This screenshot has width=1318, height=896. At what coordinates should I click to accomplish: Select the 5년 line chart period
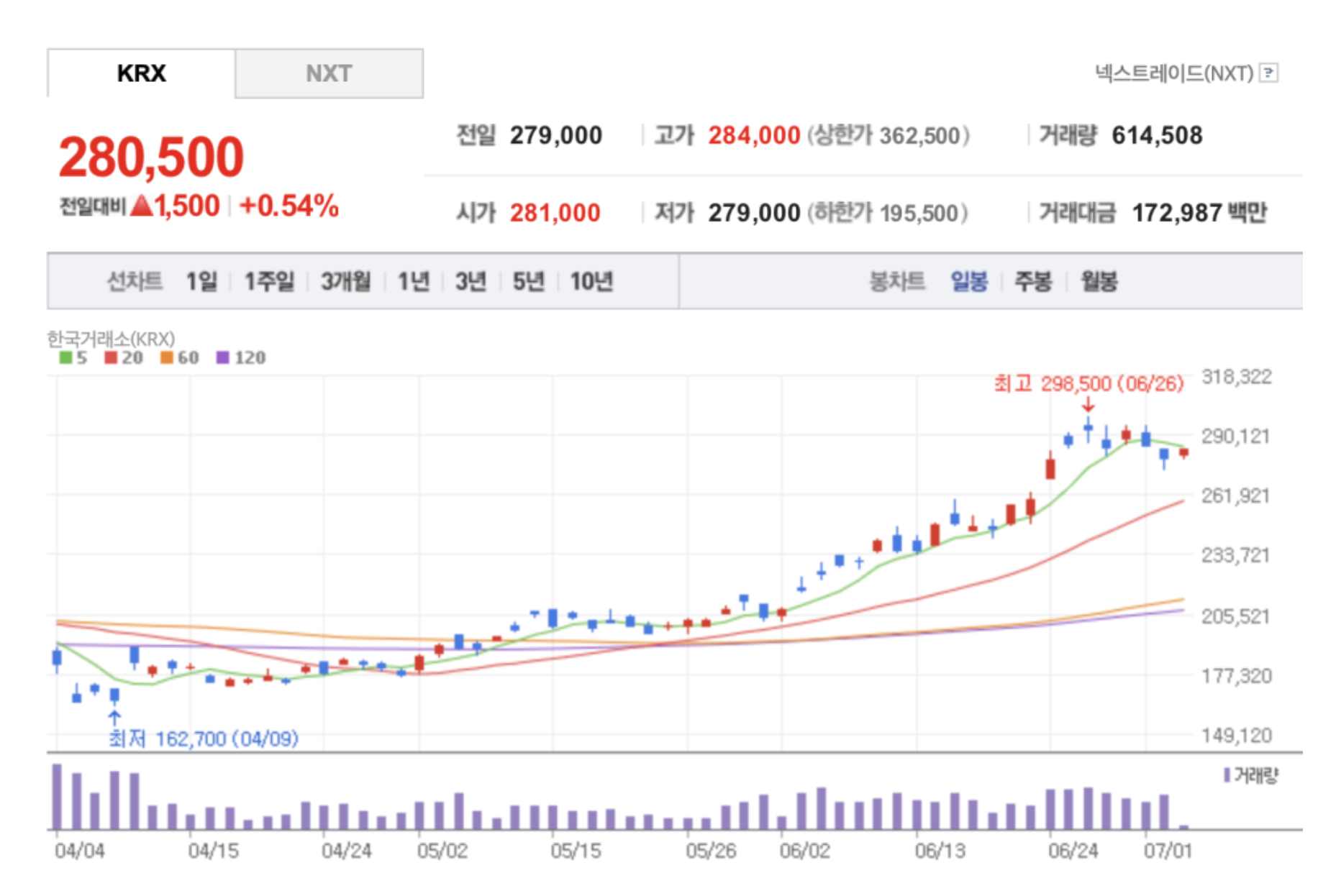coord(529,281)
